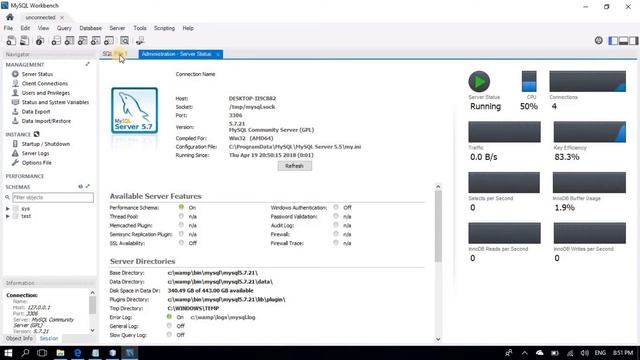The height and width of the screenshot is (360, 640).
Task: Click the Filter objects field
Action: (x=53, y=198)
